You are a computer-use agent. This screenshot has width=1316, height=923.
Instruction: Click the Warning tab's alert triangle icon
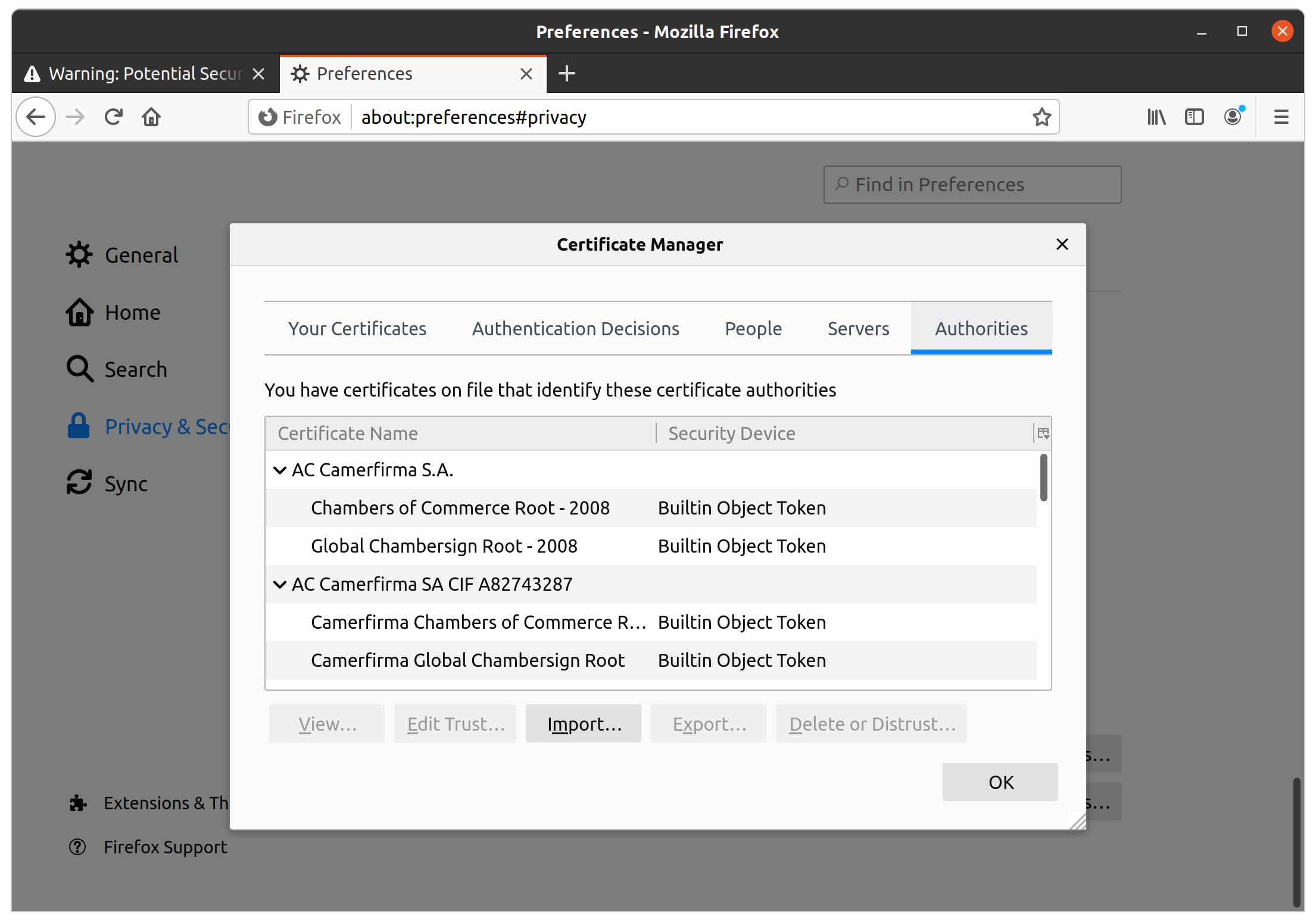(x=32, y=74)
